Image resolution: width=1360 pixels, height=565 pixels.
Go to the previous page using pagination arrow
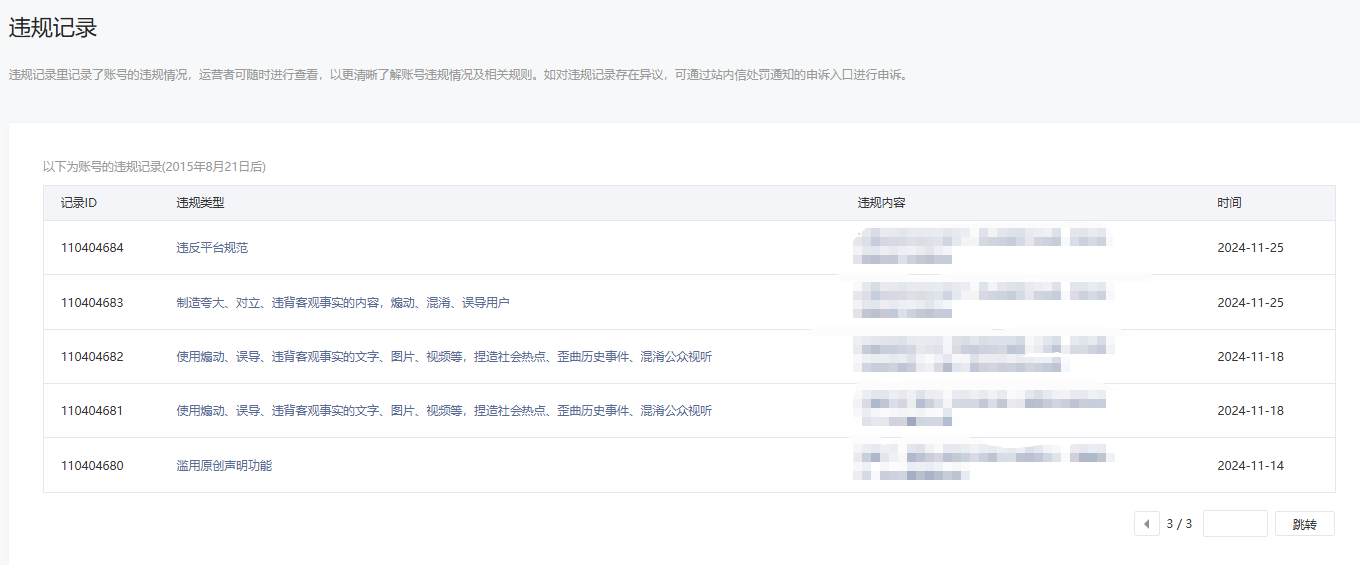[x=1146, y=524]
